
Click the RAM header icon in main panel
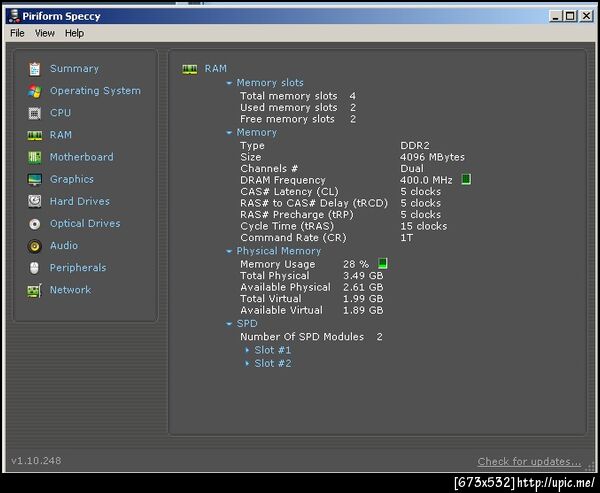coord(190,69)
